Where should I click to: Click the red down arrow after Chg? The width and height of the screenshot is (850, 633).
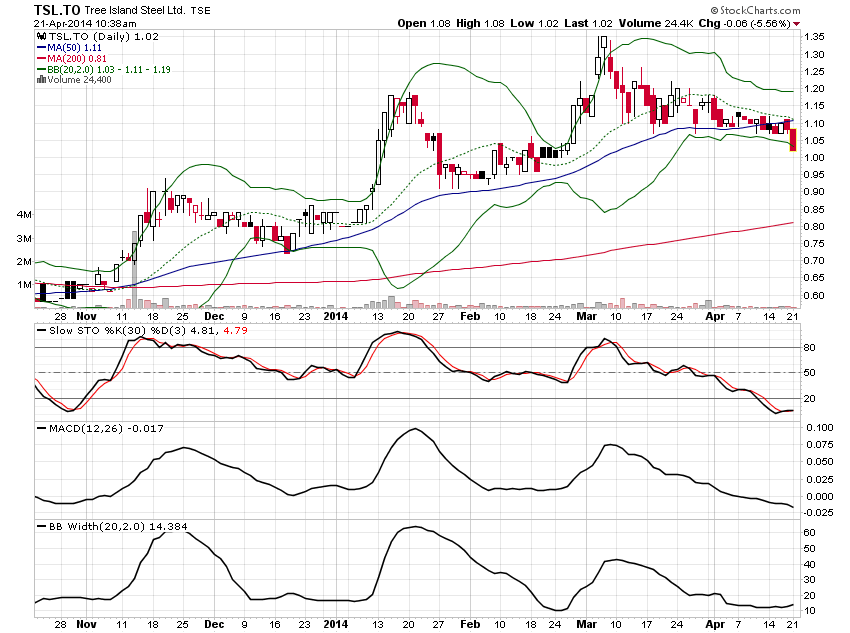click(796, 24)
